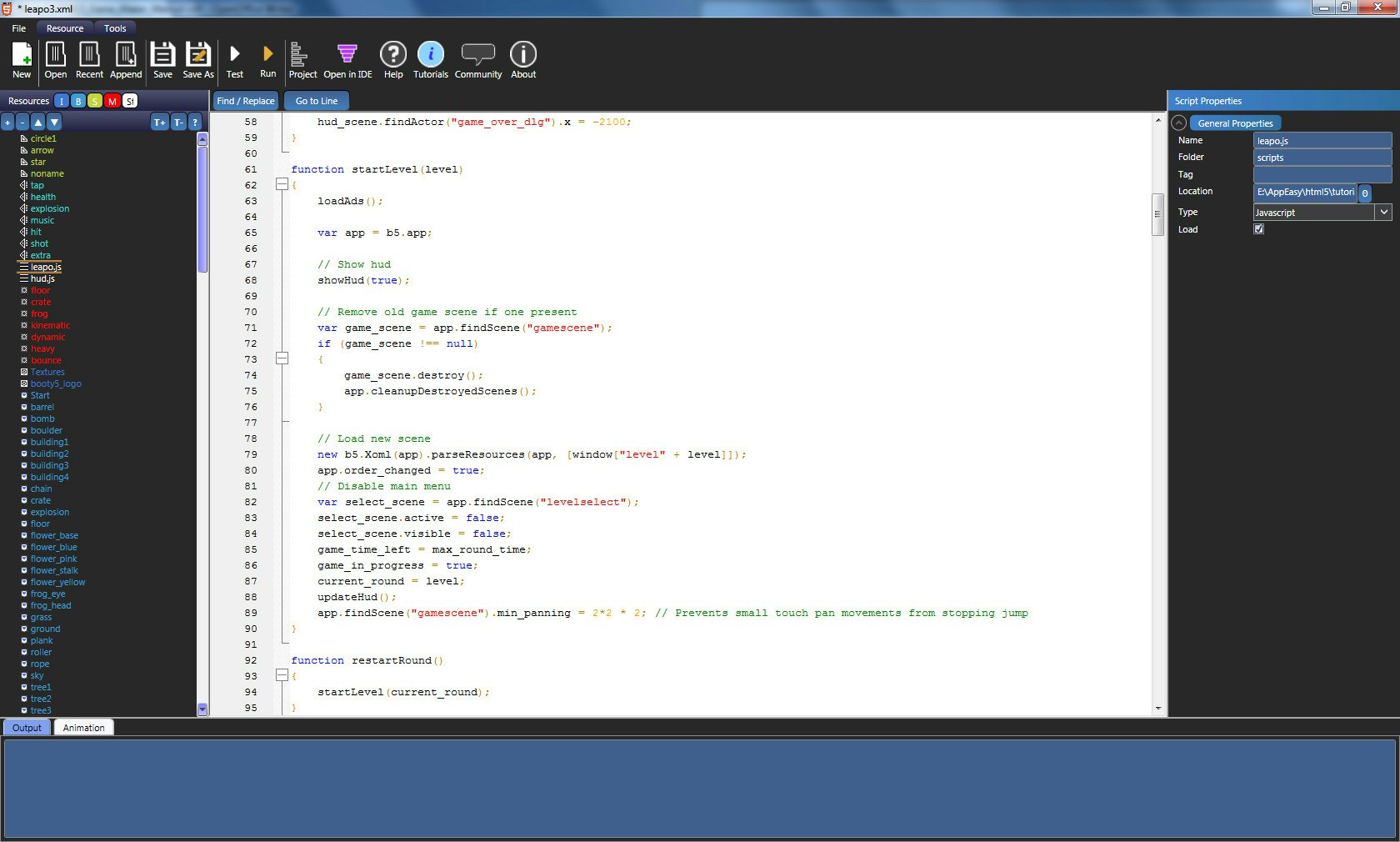Click the Go to Line button
The image size is (1400, 842).
[x=316, y=100]
